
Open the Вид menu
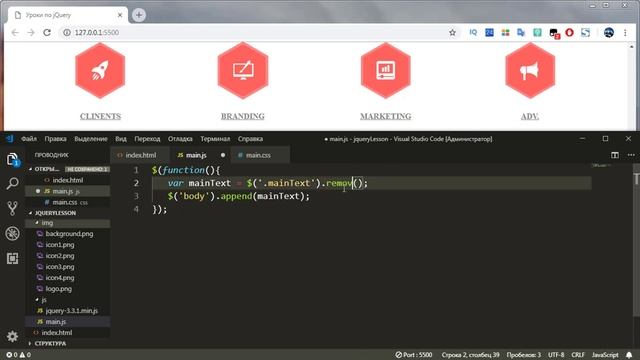(x=121, y=139)
